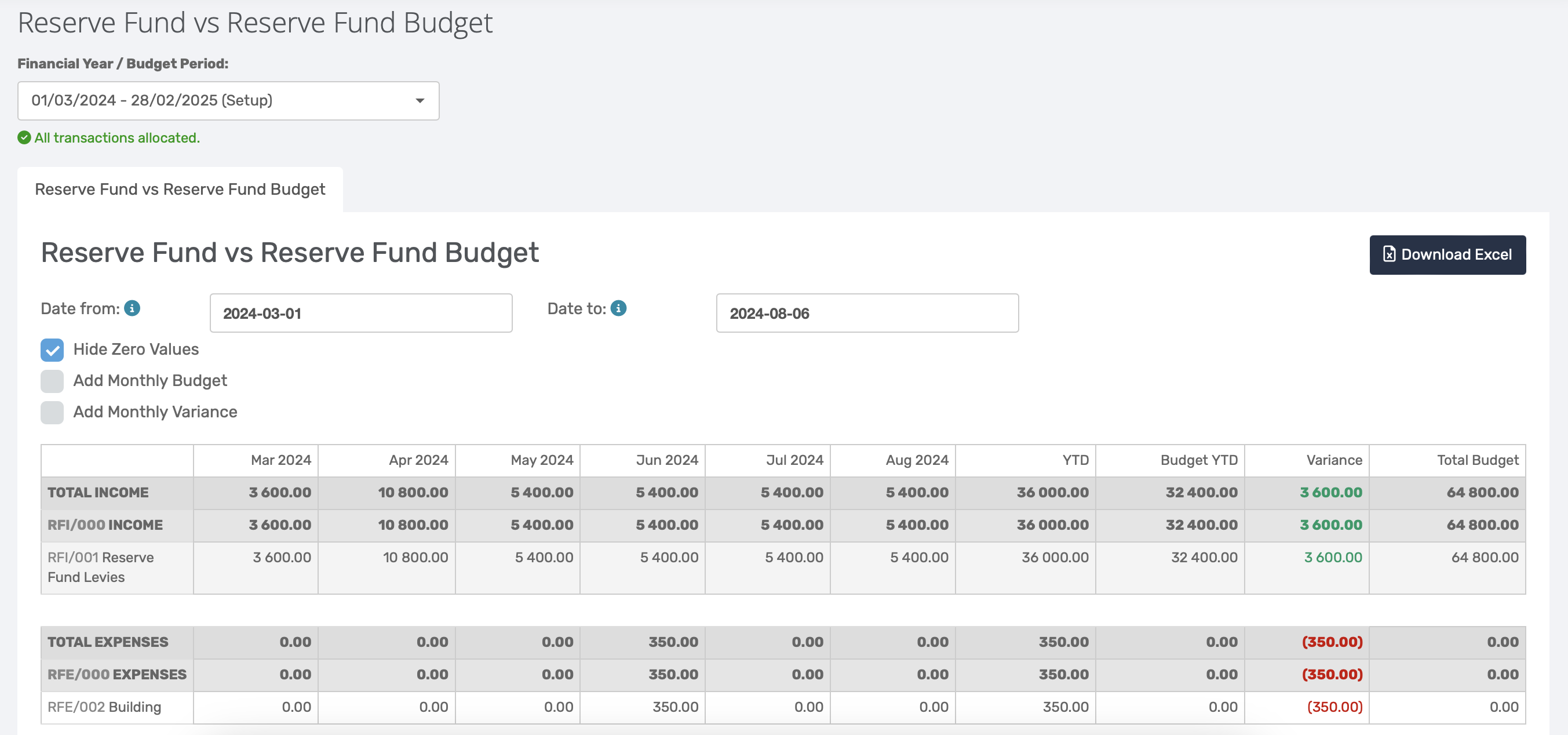Click the Variance column header
This screenshot has width=1568, height=735.
[x=1334, y=460]
